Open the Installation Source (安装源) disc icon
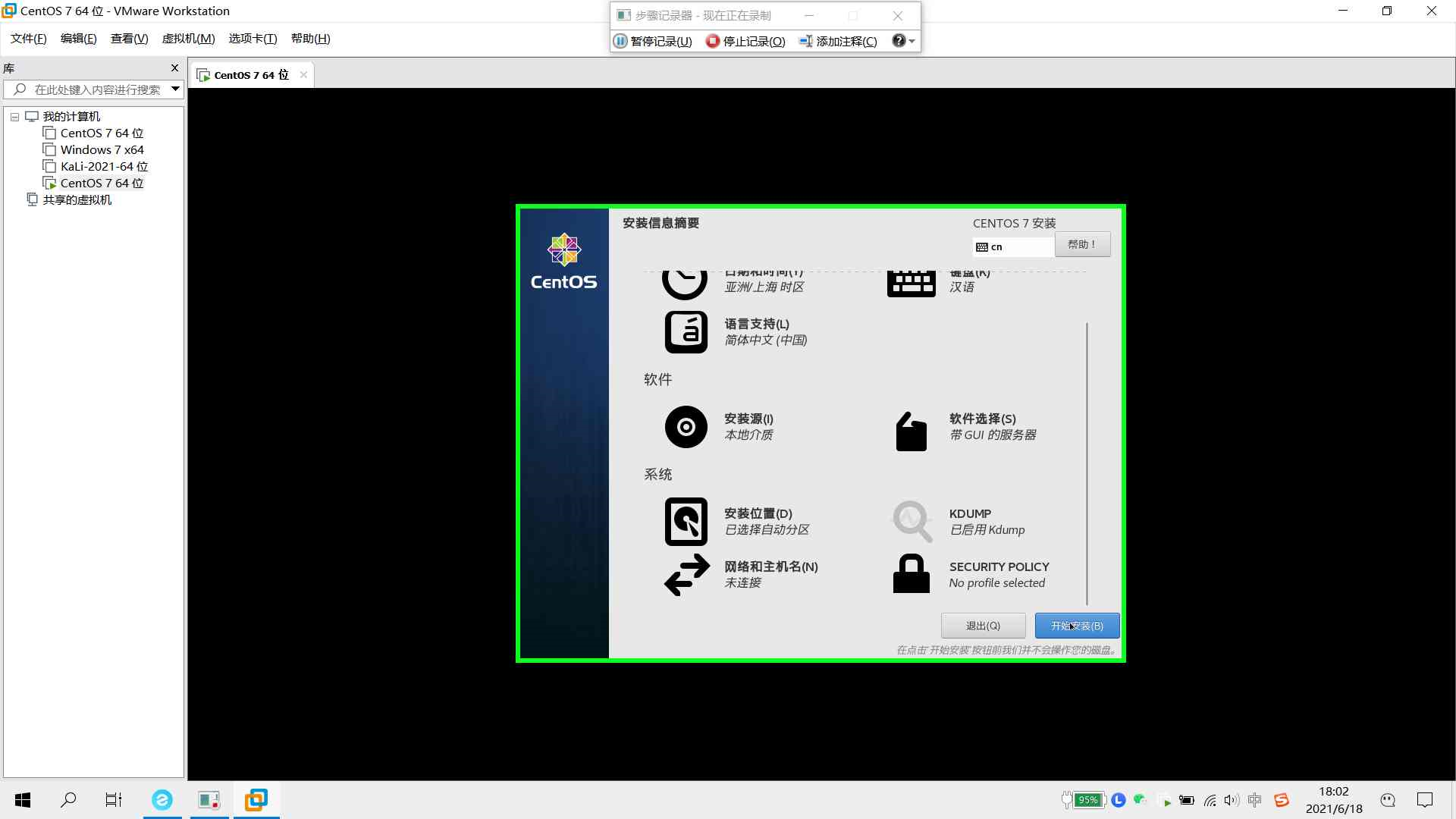Viewport: 1456px width, 819px height. pyautogui.click(x=686, y=427)
